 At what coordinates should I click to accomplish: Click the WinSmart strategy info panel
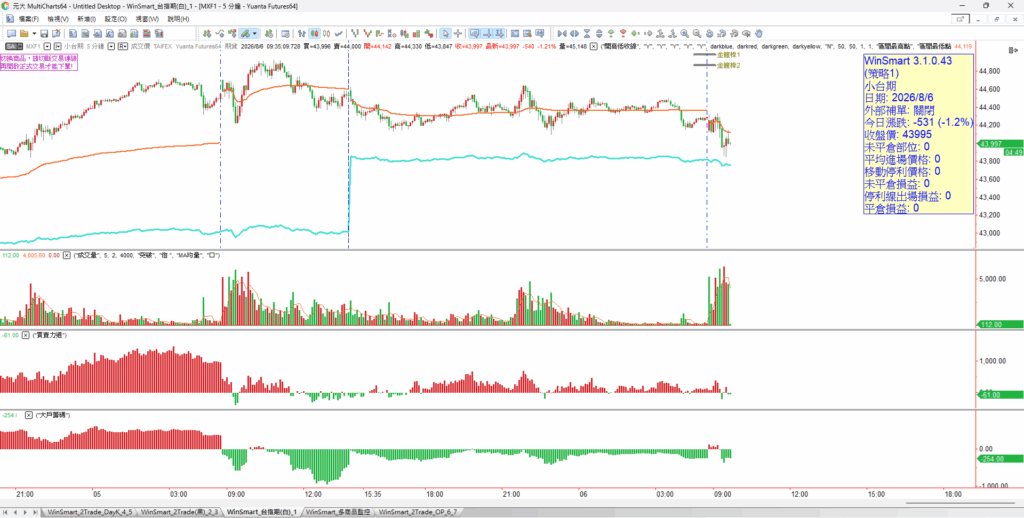point(918,135)
